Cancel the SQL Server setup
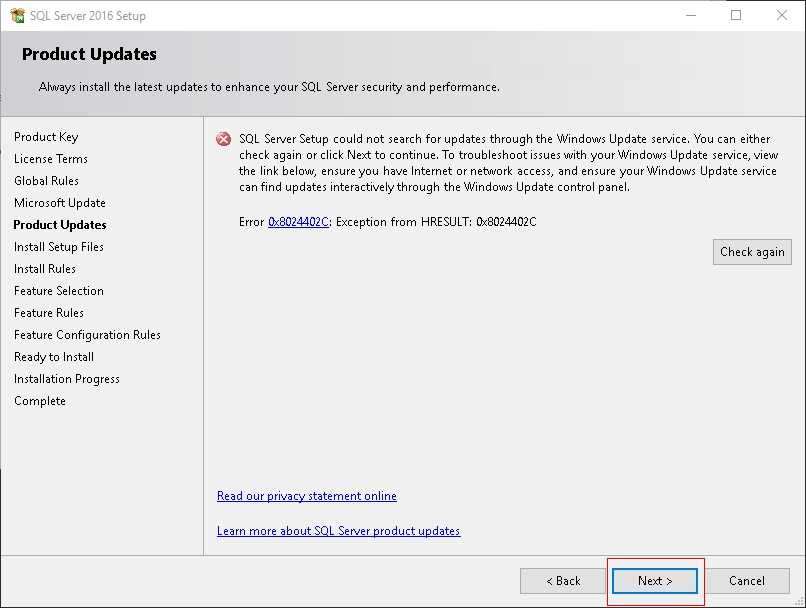Screen dimensions: 806x608 pos(746,581)
